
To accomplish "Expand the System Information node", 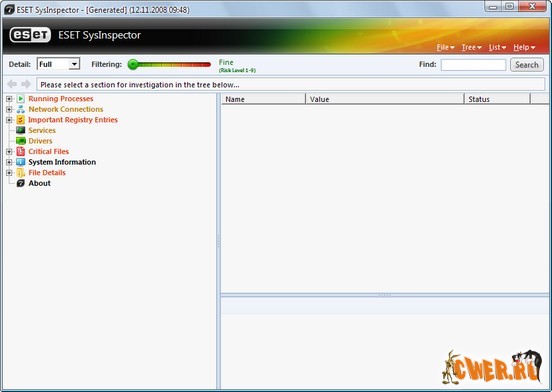I will click(9, 162).
